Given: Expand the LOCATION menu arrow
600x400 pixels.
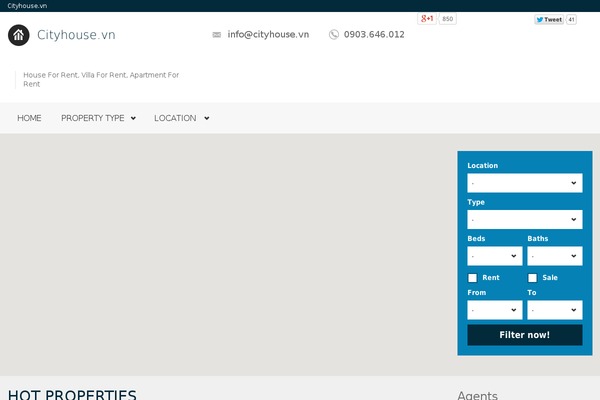Looking at the screenshot, I should coord(207,118).
